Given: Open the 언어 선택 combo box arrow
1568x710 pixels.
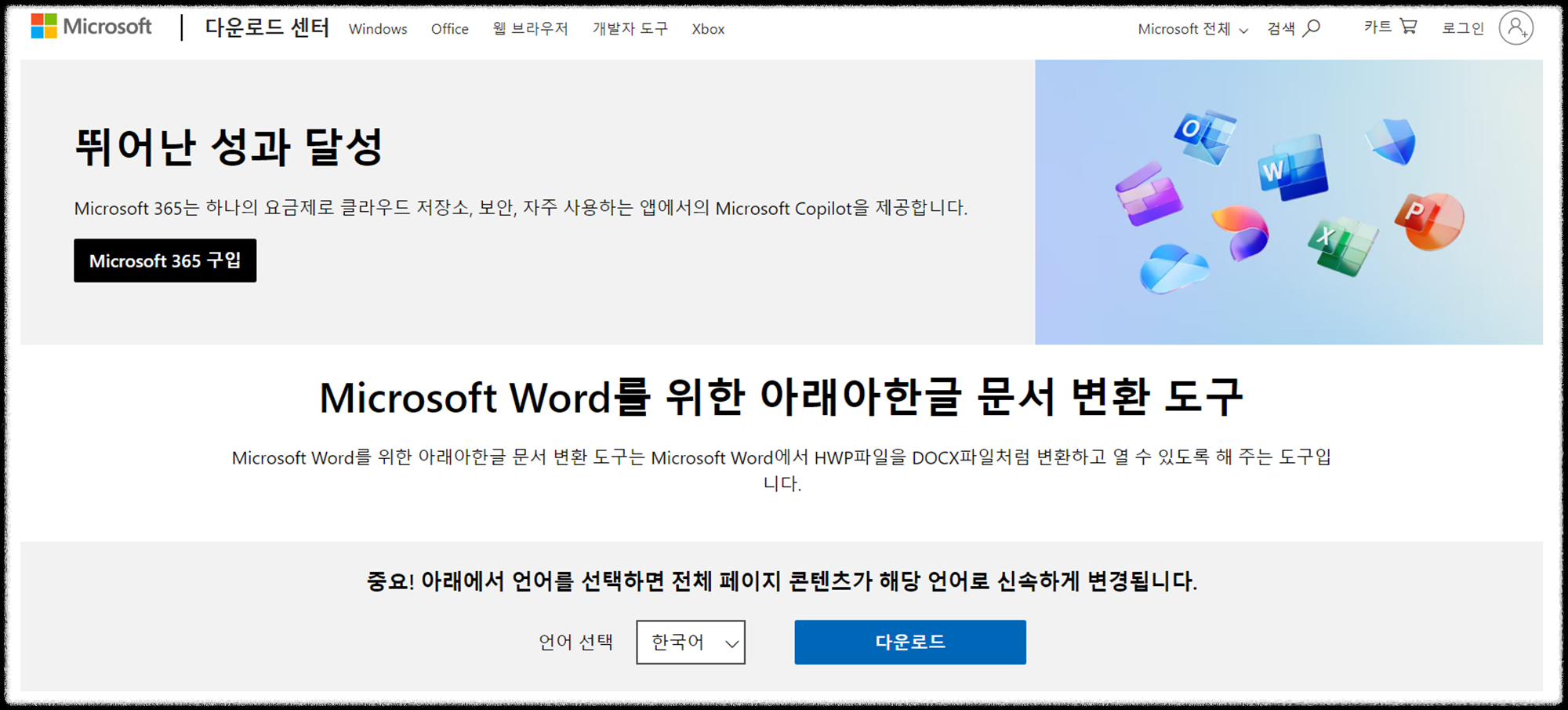Looking at the screenshot, I should [x=731, y=642].
